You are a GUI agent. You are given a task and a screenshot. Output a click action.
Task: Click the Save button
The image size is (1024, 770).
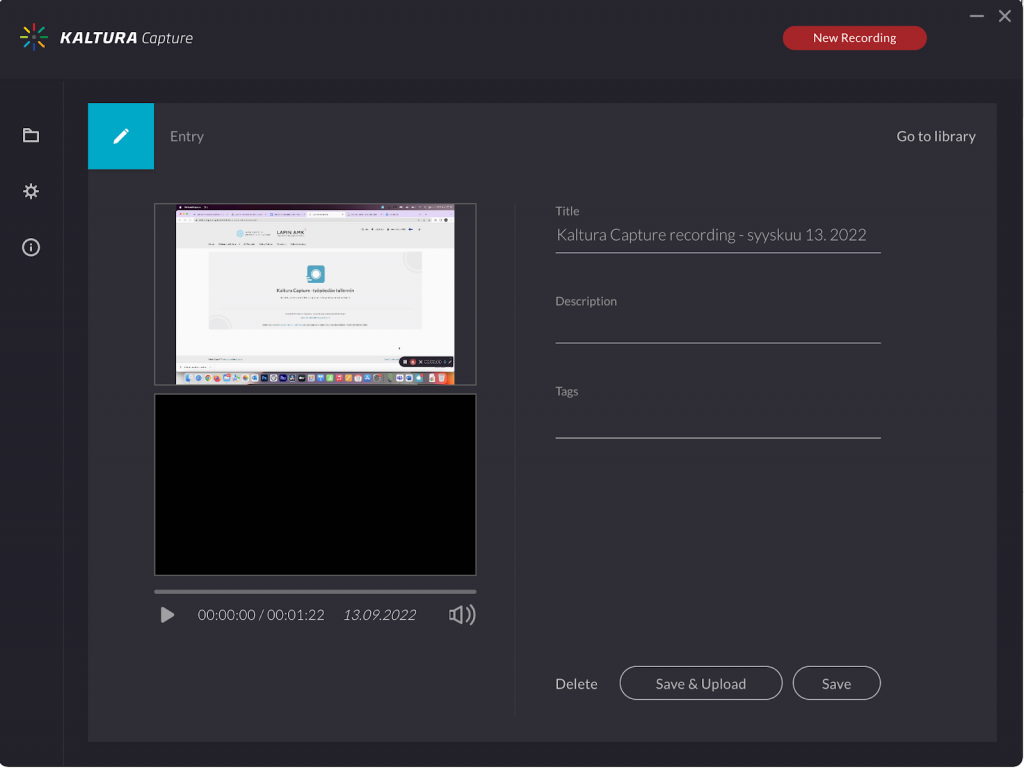[x=837, y=683]
